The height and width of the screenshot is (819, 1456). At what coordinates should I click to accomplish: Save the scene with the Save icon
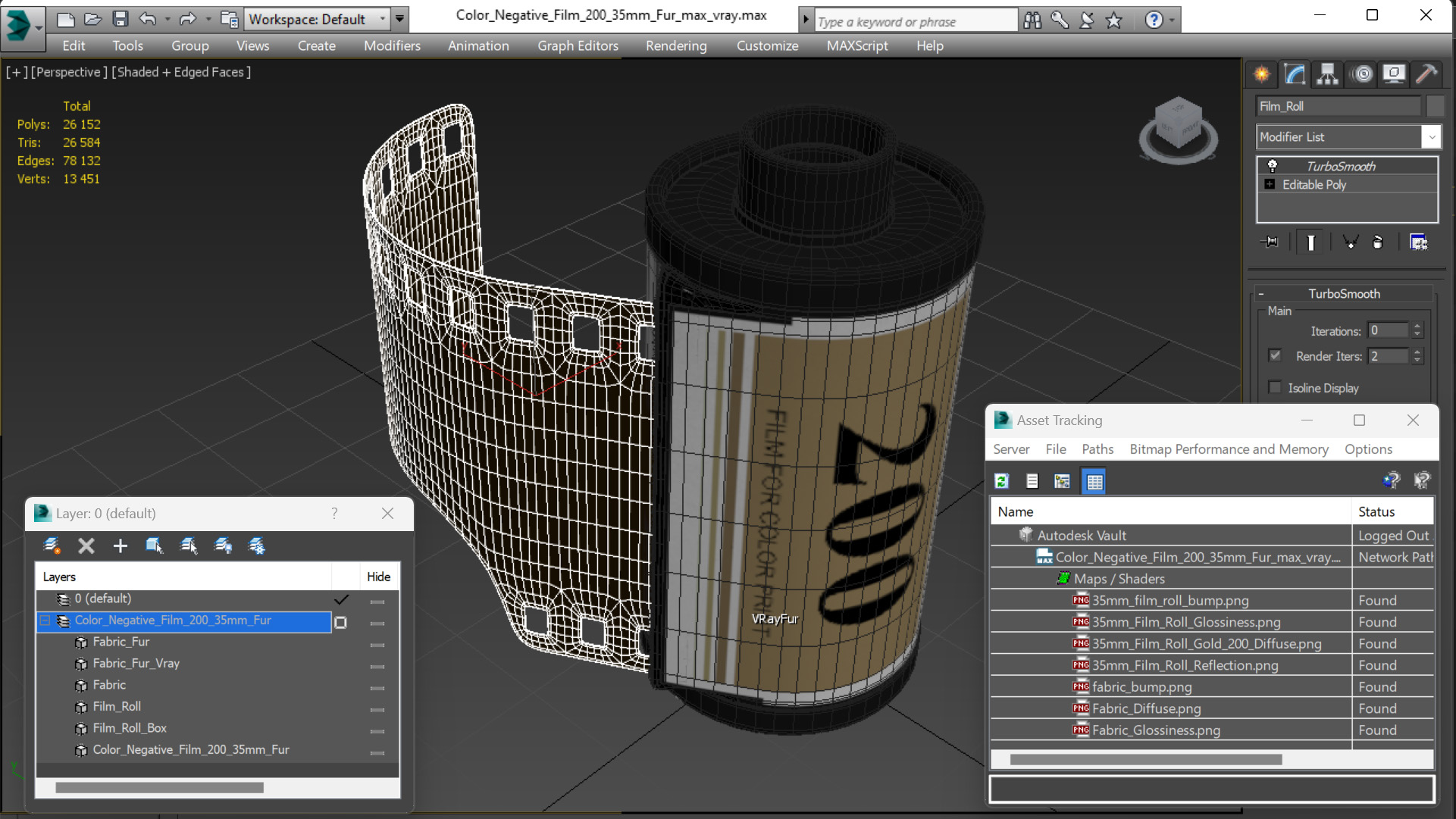pyautogui.click(x=120, y=19)
